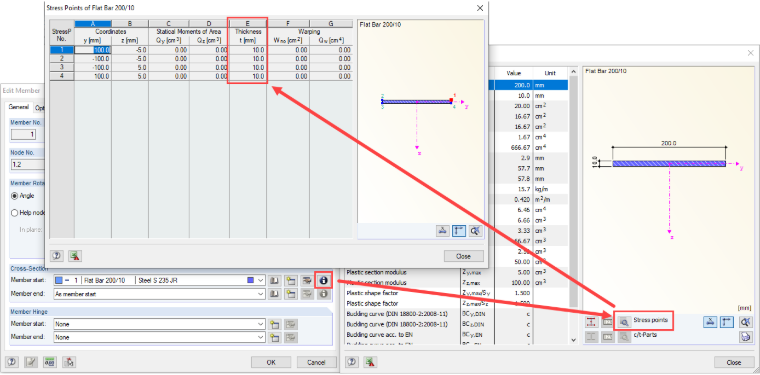This screenshot has width=760, height=375.
Task: Show stress point numbers icon beside Stress points
Action: click(x=607, y=321)
